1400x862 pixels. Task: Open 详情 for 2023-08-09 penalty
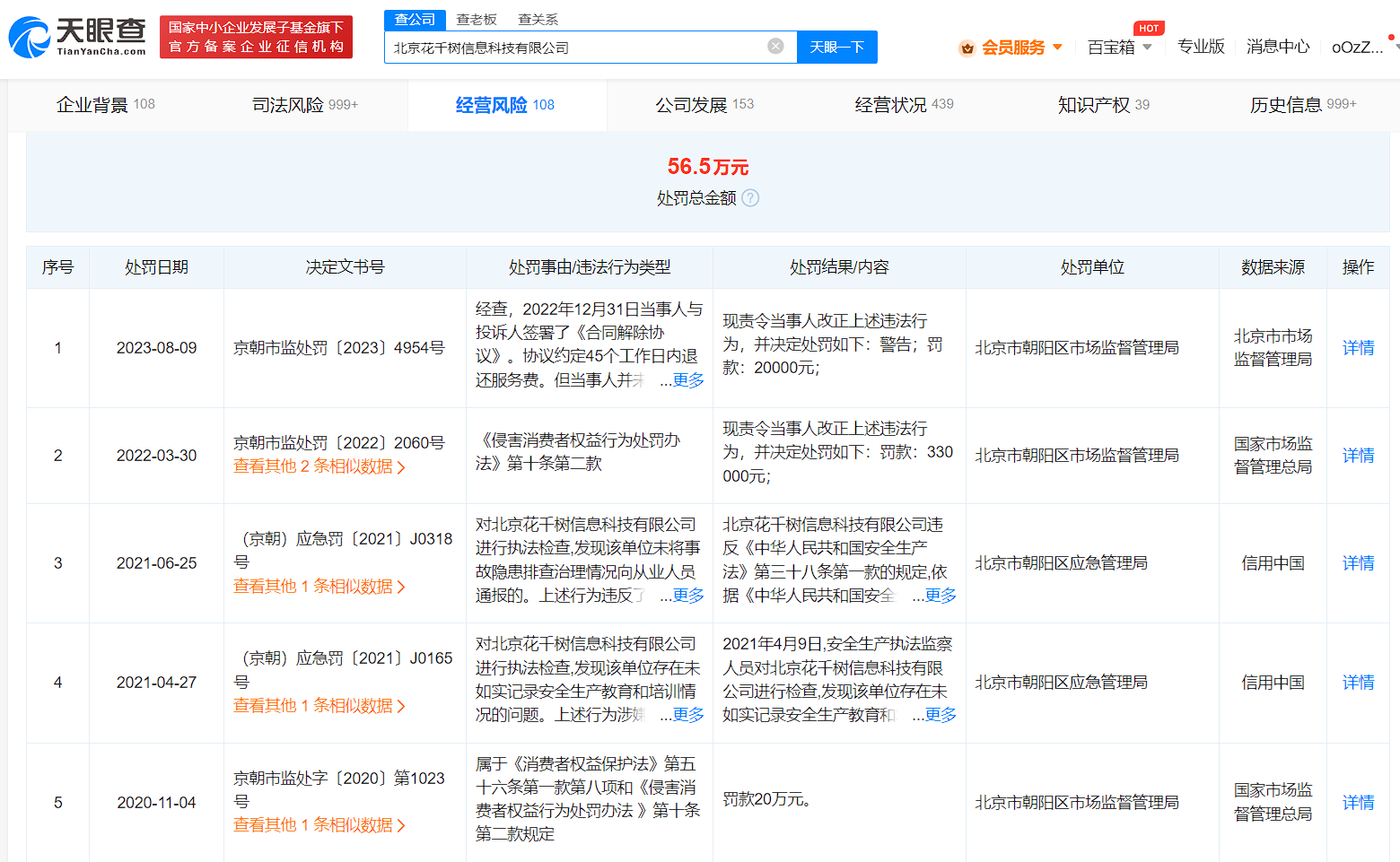point(1359,348)
